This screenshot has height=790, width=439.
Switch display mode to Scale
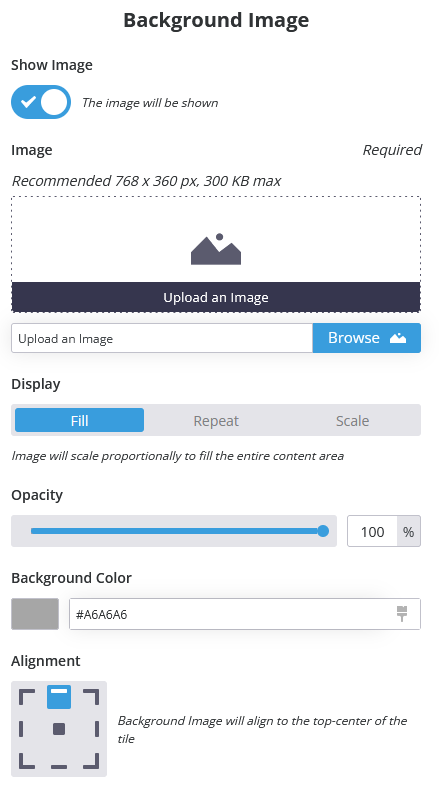coord(352,420)
